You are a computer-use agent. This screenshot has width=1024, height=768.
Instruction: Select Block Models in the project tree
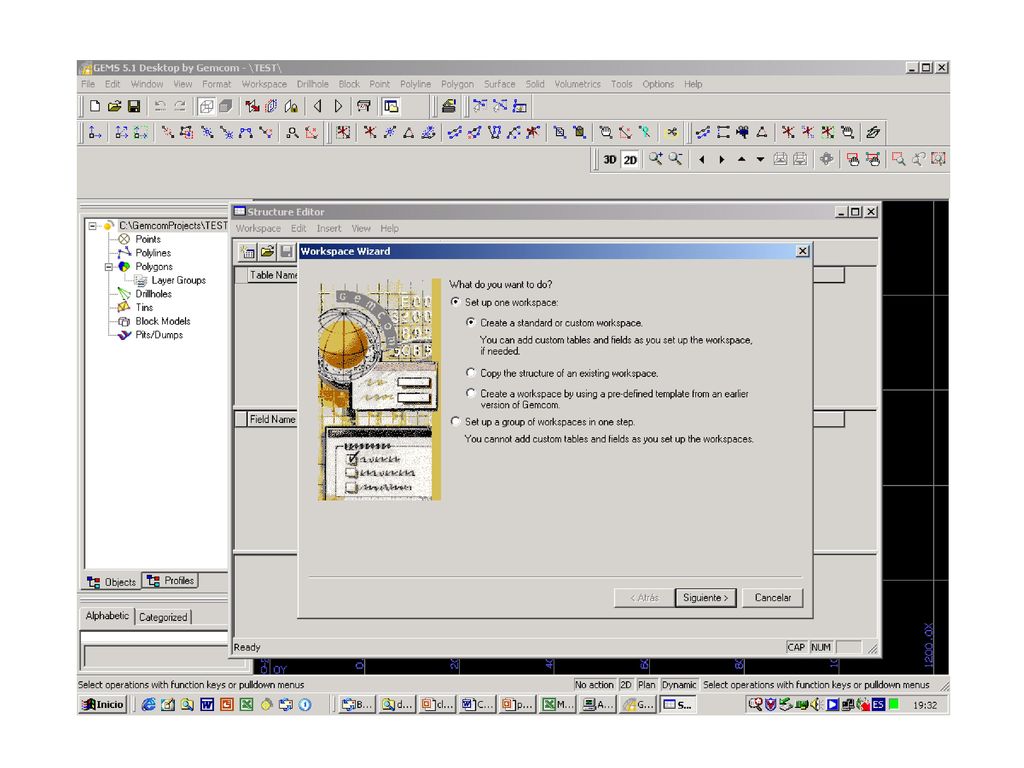[163, 321]
